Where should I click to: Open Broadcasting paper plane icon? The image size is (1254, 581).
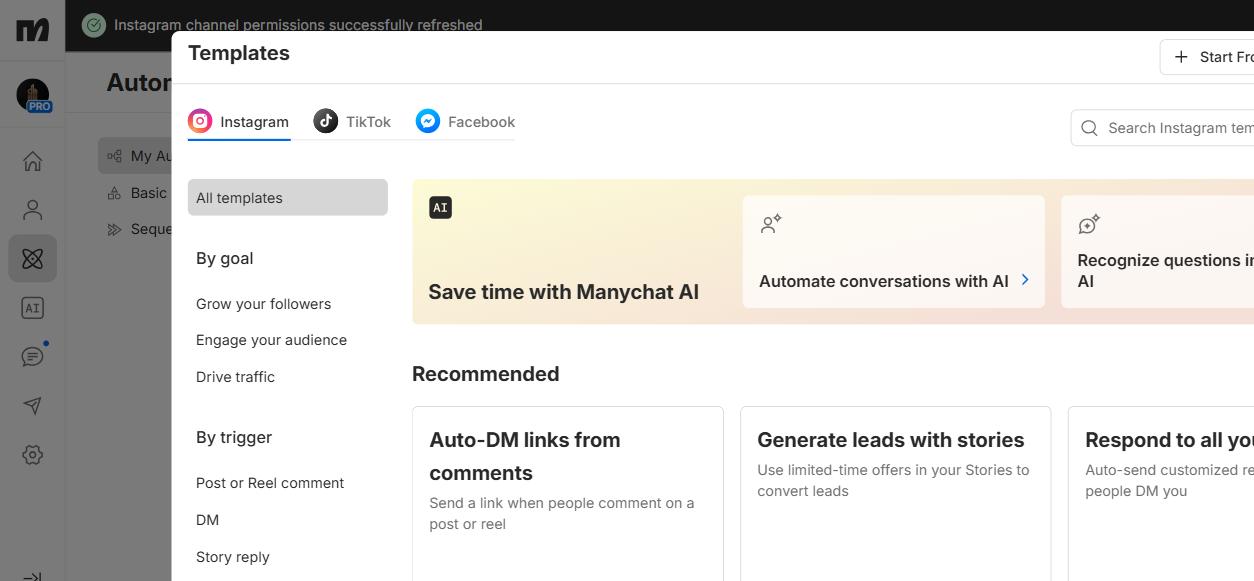(x=32, y=406)
